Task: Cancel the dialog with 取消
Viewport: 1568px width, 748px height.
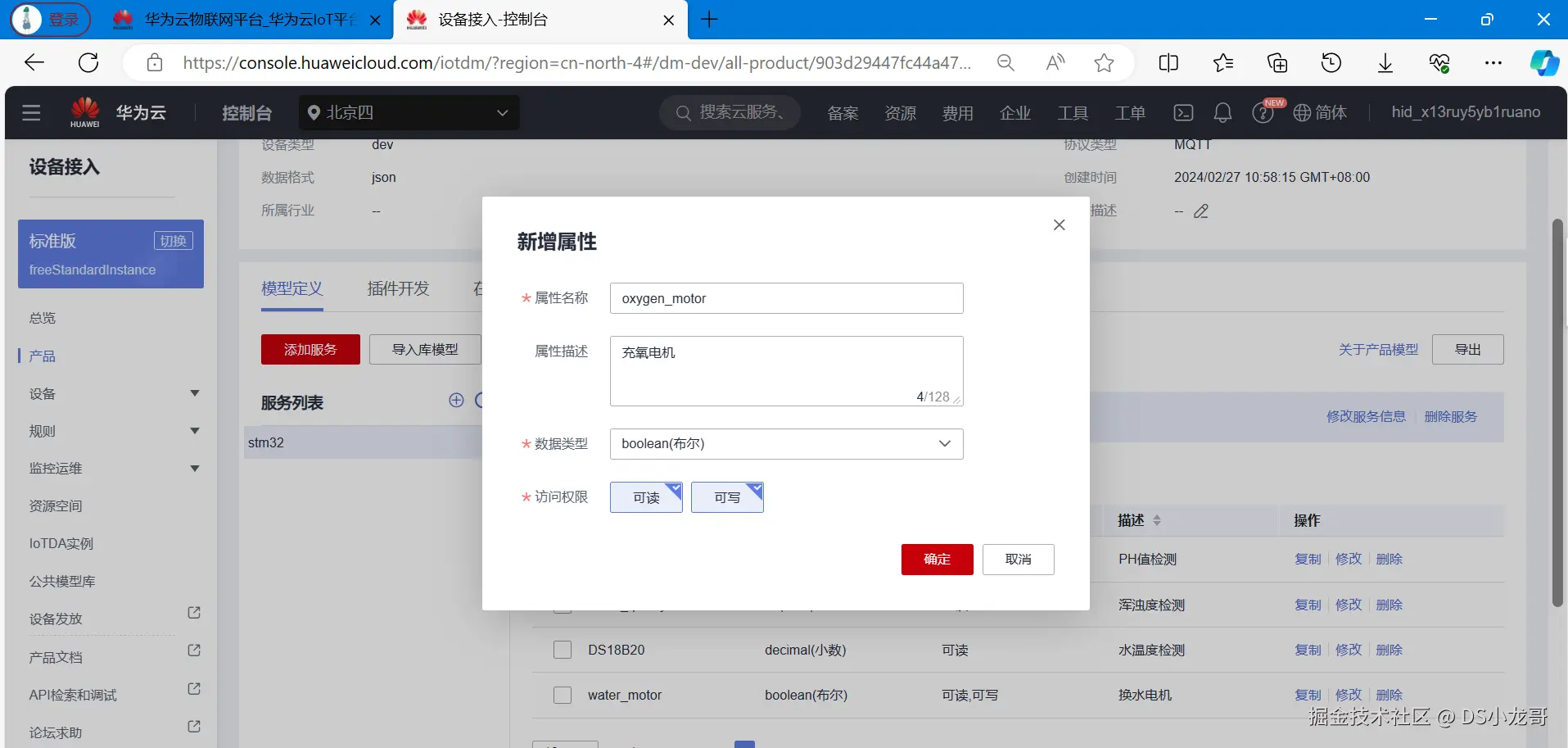Action: click(1018, 560)
